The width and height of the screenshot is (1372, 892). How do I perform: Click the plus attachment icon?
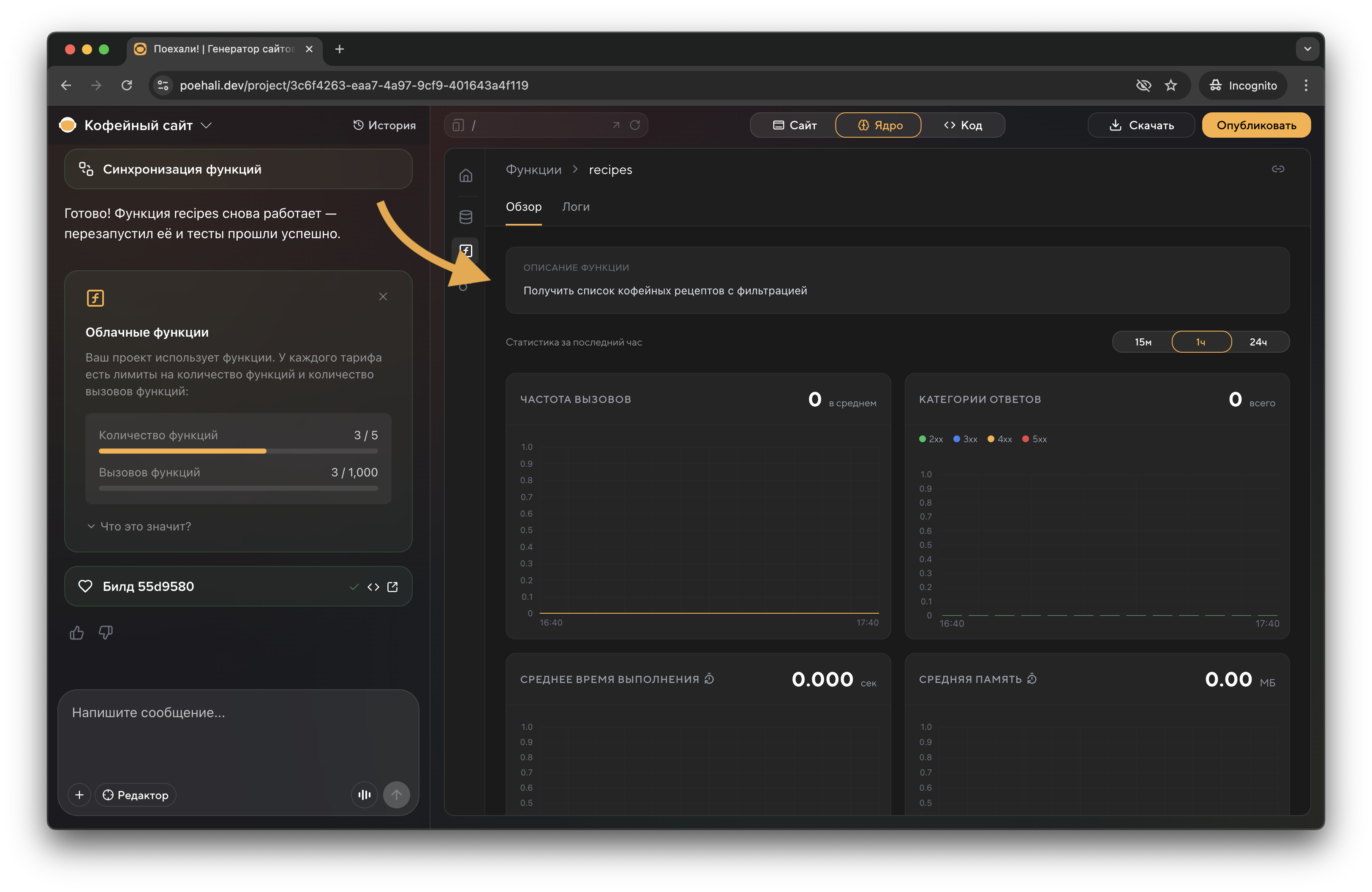click(x=79, y=794)
